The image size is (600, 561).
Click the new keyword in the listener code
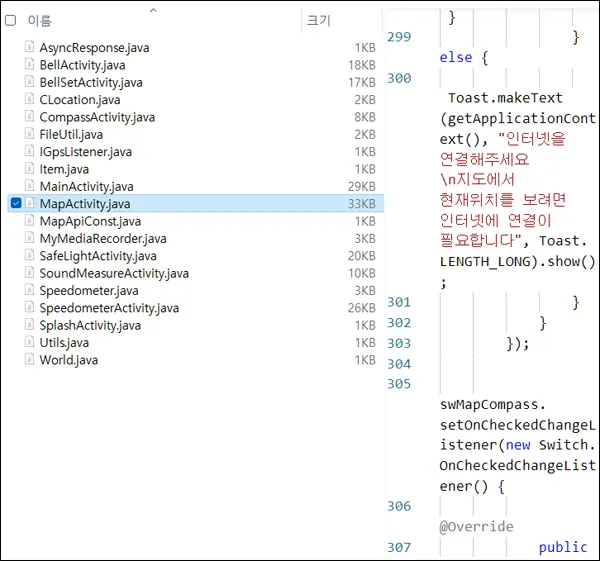pos(518,445)
